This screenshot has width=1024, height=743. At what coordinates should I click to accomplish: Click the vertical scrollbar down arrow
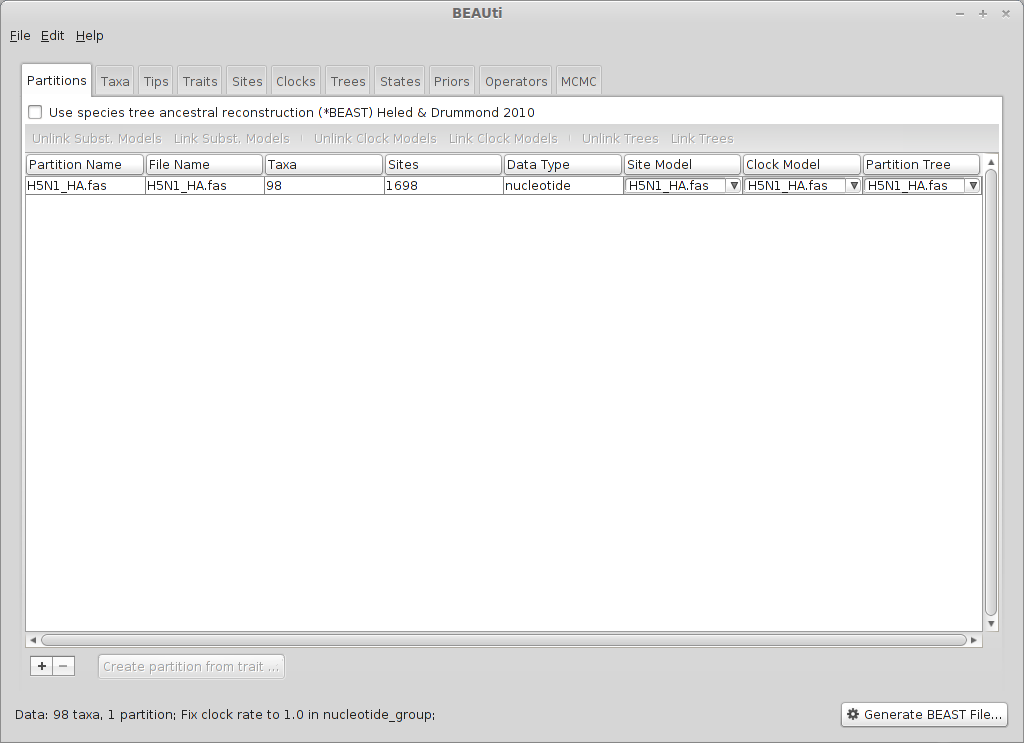point(991,624)
